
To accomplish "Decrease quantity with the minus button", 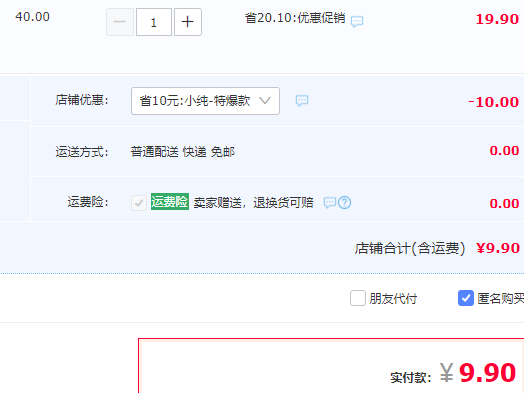I will [120, 22].
